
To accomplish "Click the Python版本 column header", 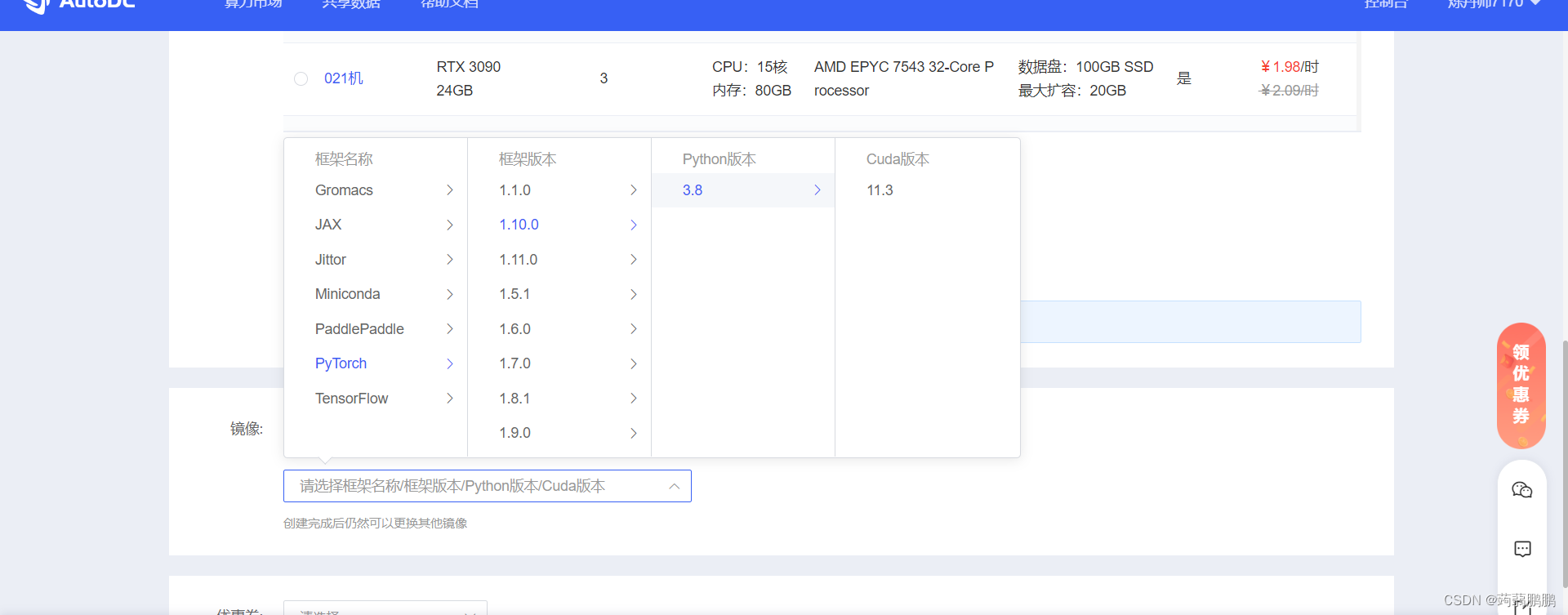I will [x=719, y=159].
